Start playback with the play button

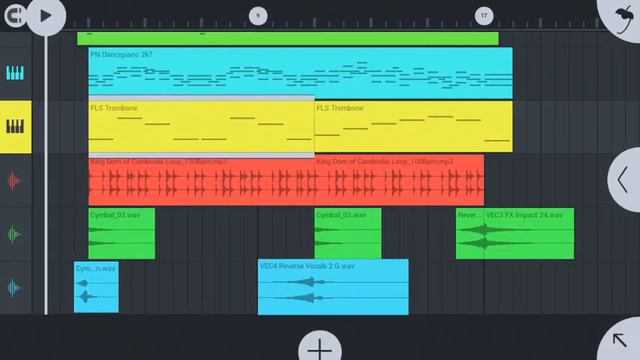click(46, 16)
